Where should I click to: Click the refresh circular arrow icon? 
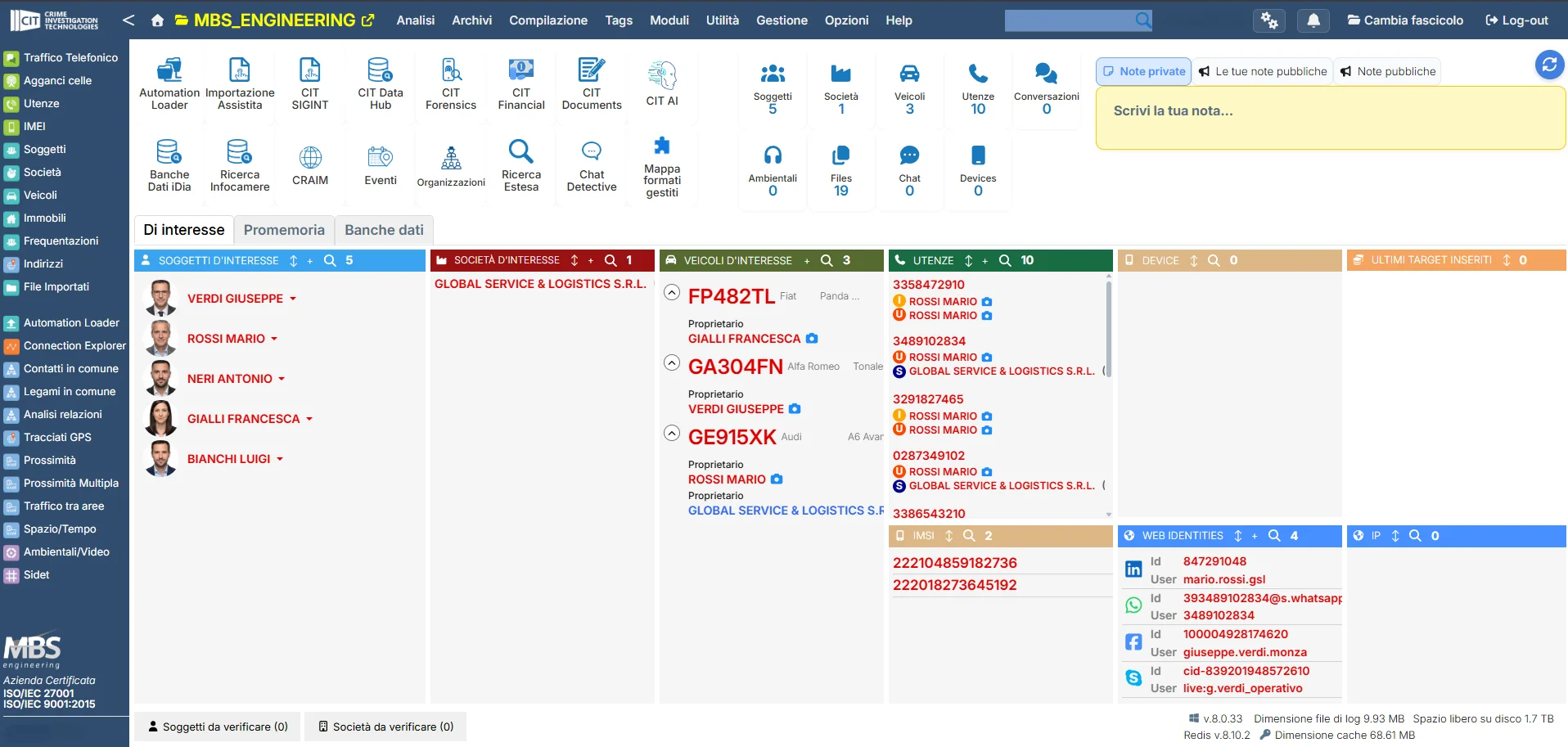(x=1549, y=65)
